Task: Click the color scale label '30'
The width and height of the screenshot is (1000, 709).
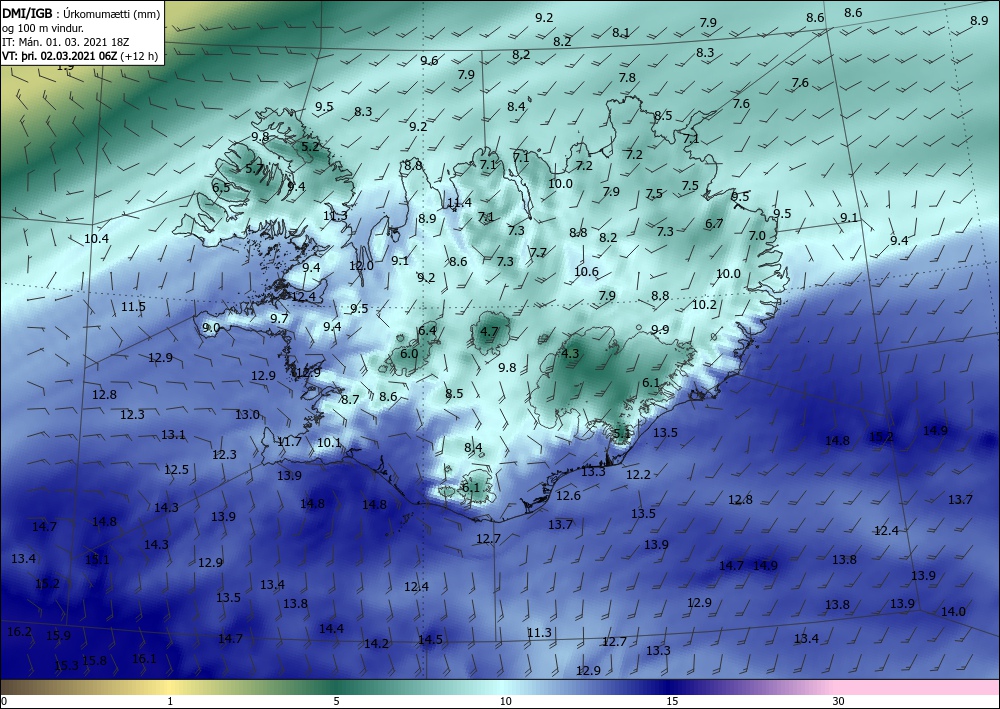Action: point(839,701)
